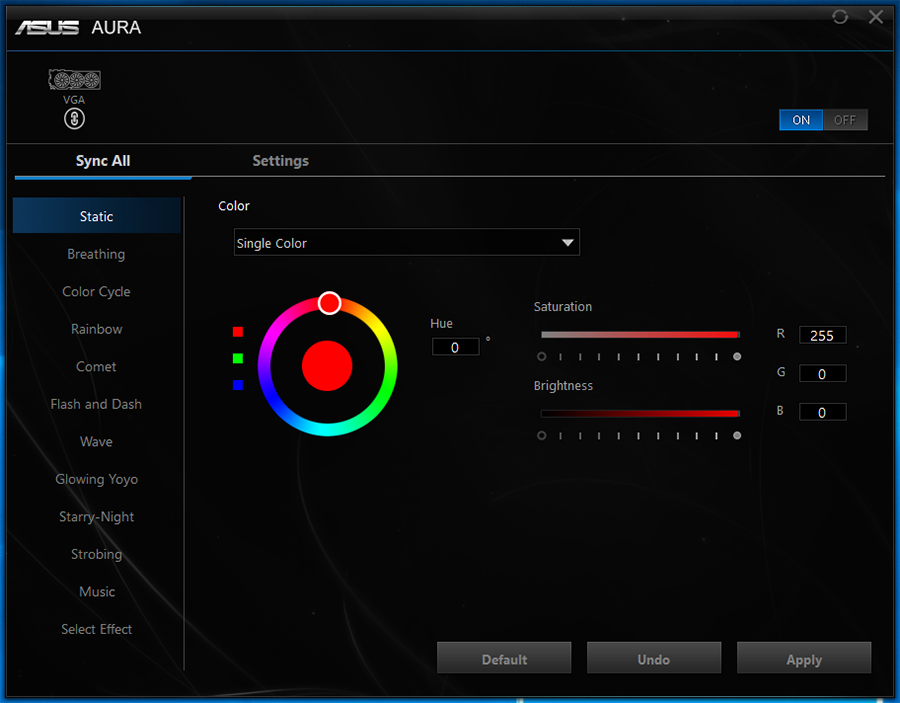900x703 pixels.
Task: Select the Breathing effect
Action: pos(96,254)
